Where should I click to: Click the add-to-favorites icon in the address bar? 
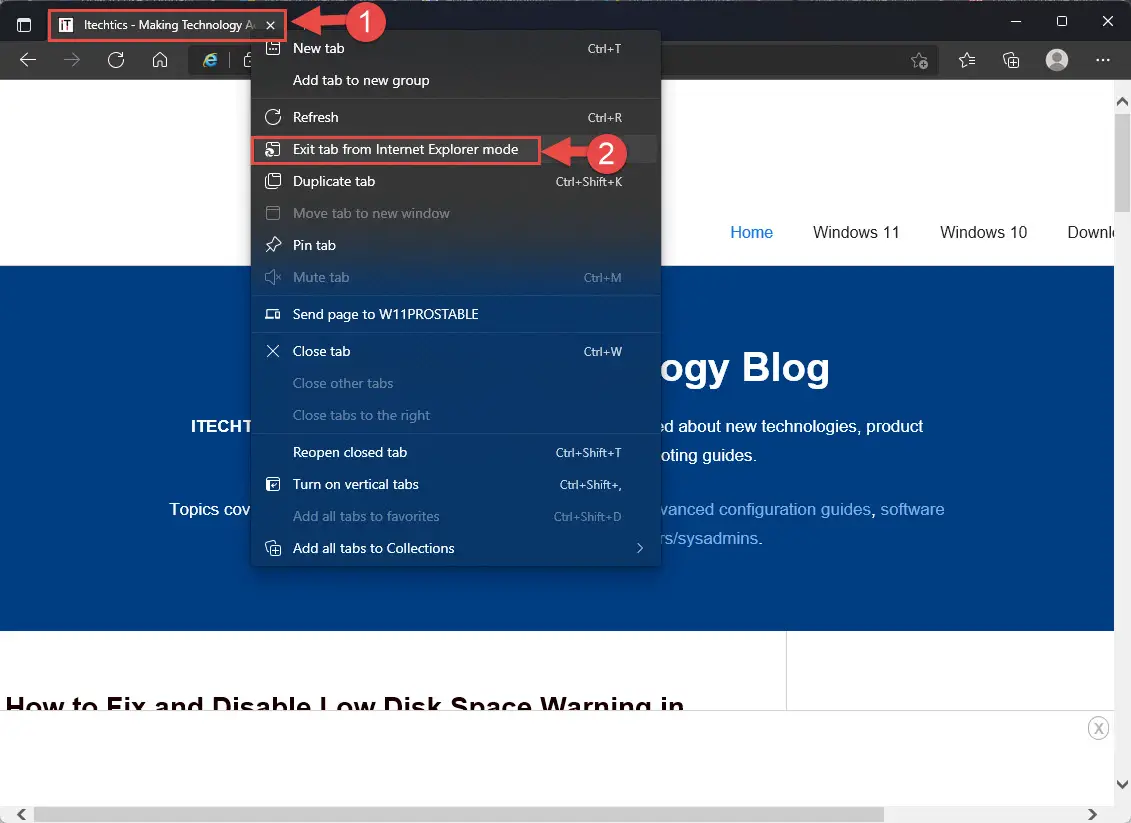coord(918,61)
